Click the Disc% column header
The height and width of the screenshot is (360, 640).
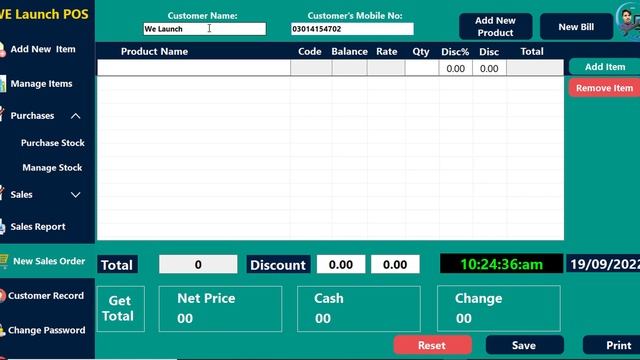click(455, 52)
